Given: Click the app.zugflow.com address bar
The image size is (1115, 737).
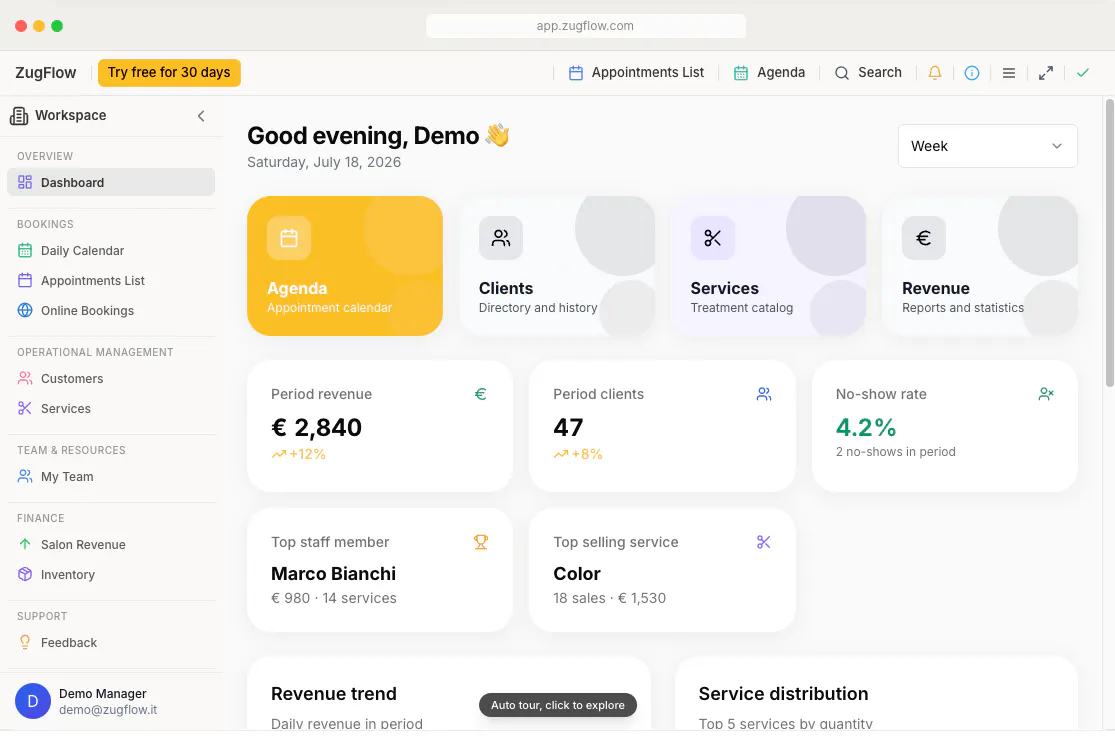Looking at the screenshot, I should [586, 26].
